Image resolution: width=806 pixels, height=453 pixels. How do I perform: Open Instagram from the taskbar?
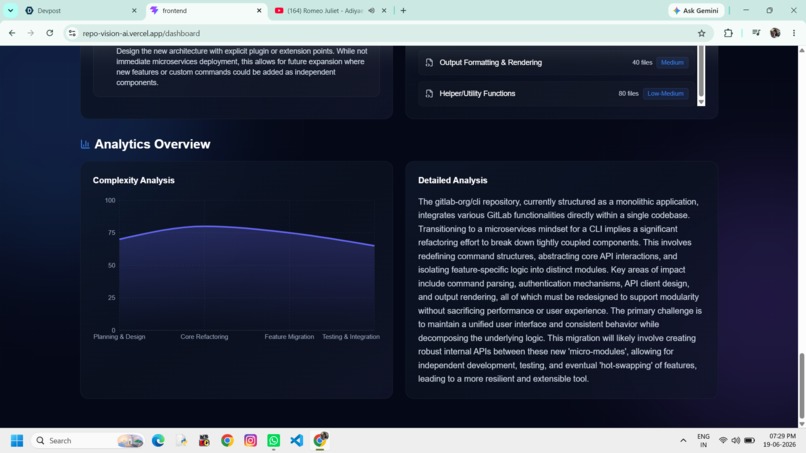pyautogui.click(x=250, y=441)
